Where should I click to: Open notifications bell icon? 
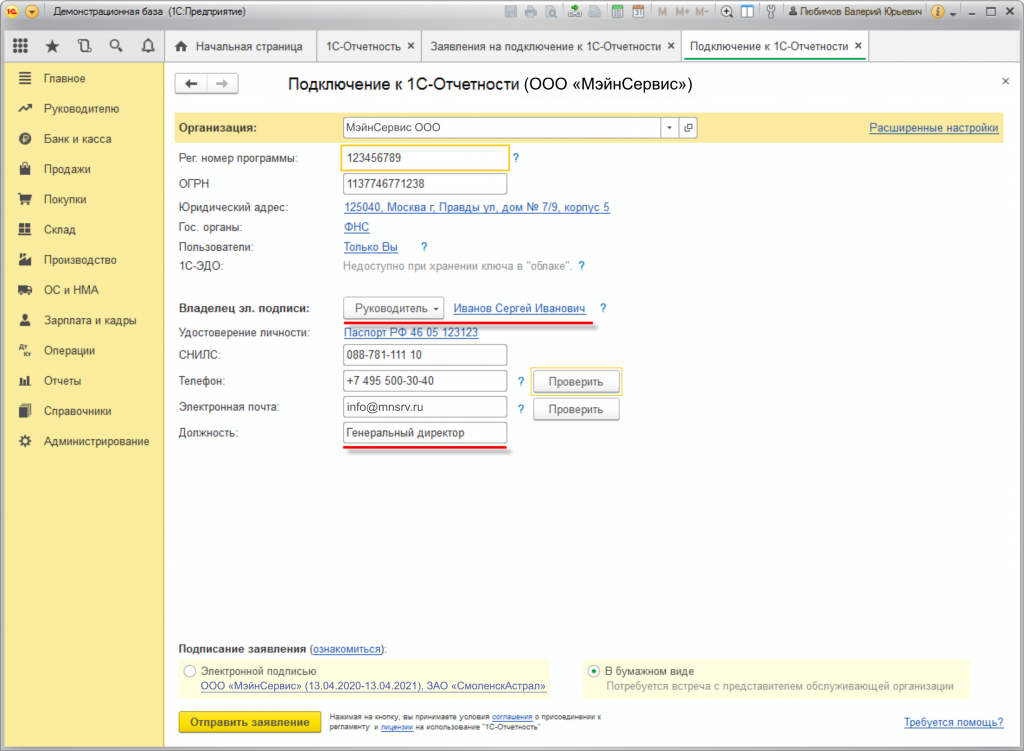click(148, 46)
